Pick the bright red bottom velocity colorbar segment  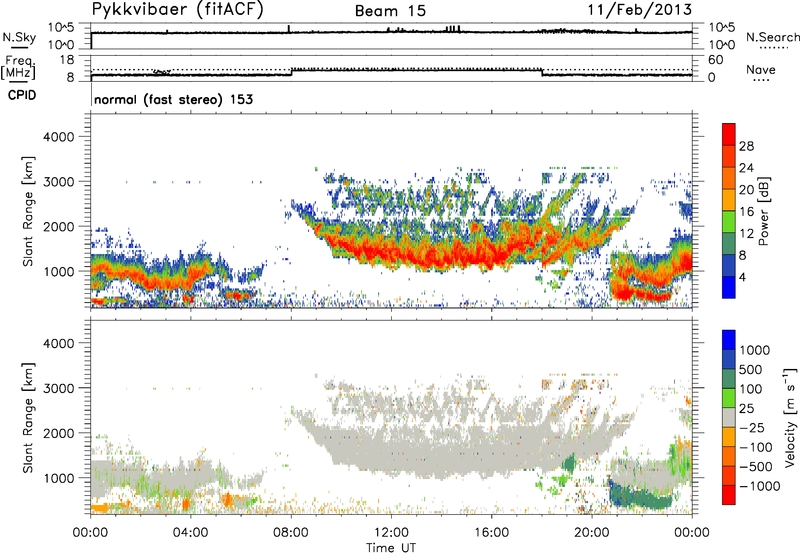(729, 495)
